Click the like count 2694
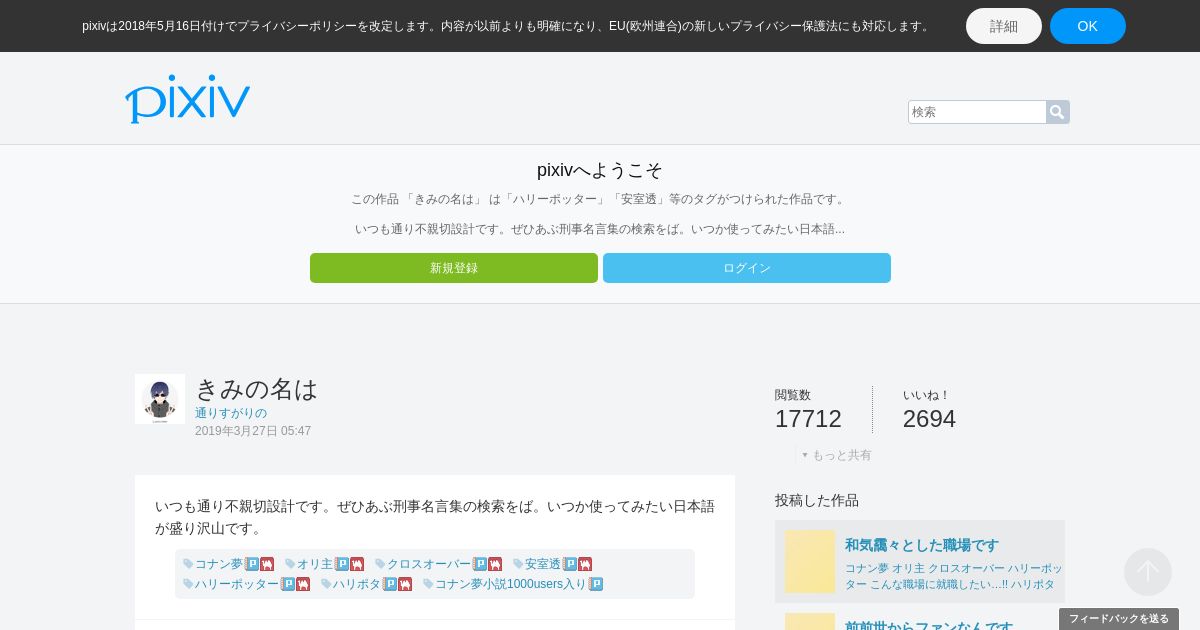The height and width of the screenshot is (630, 1200). click(929, 419)
